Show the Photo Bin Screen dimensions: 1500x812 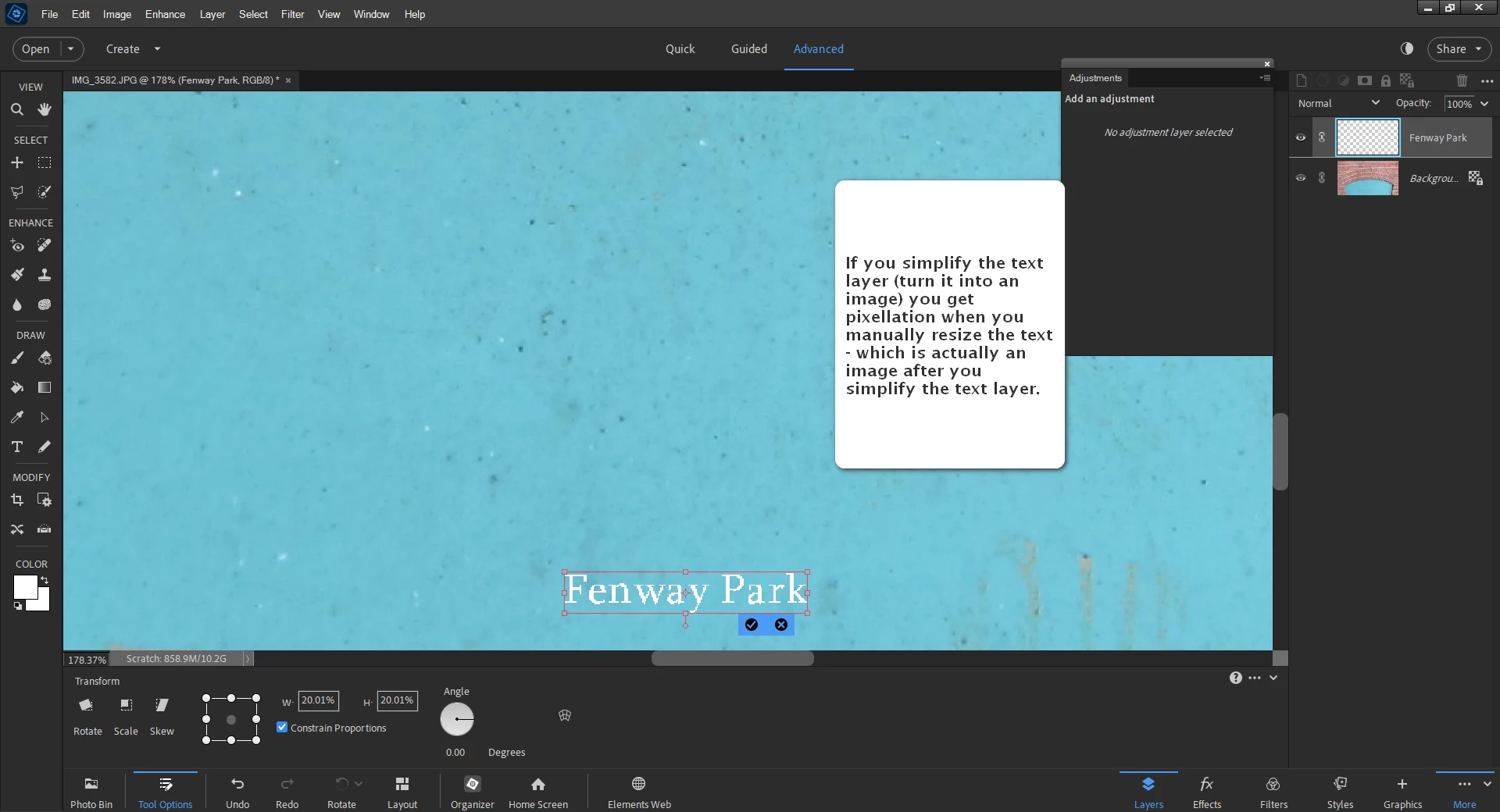(x=91, y=792)
